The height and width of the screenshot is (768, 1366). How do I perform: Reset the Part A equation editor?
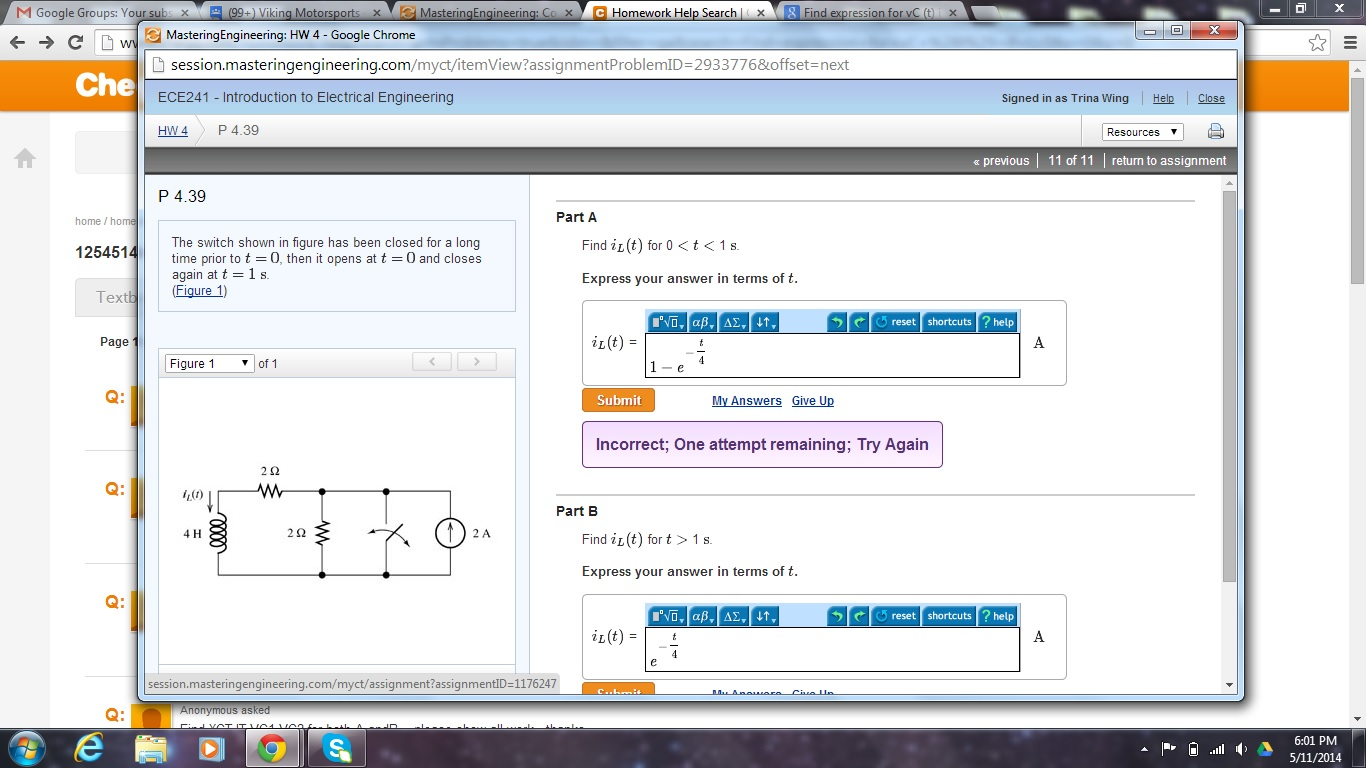click(895, 322)
